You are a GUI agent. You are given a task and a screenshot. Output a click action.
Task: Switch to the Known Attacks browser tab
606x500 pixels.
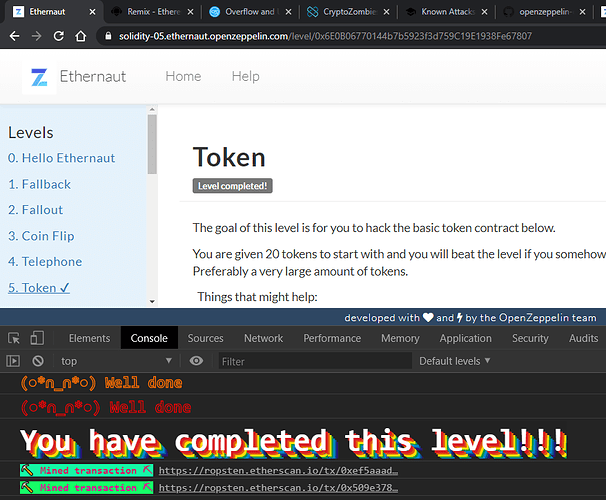[x=447, y=12]
